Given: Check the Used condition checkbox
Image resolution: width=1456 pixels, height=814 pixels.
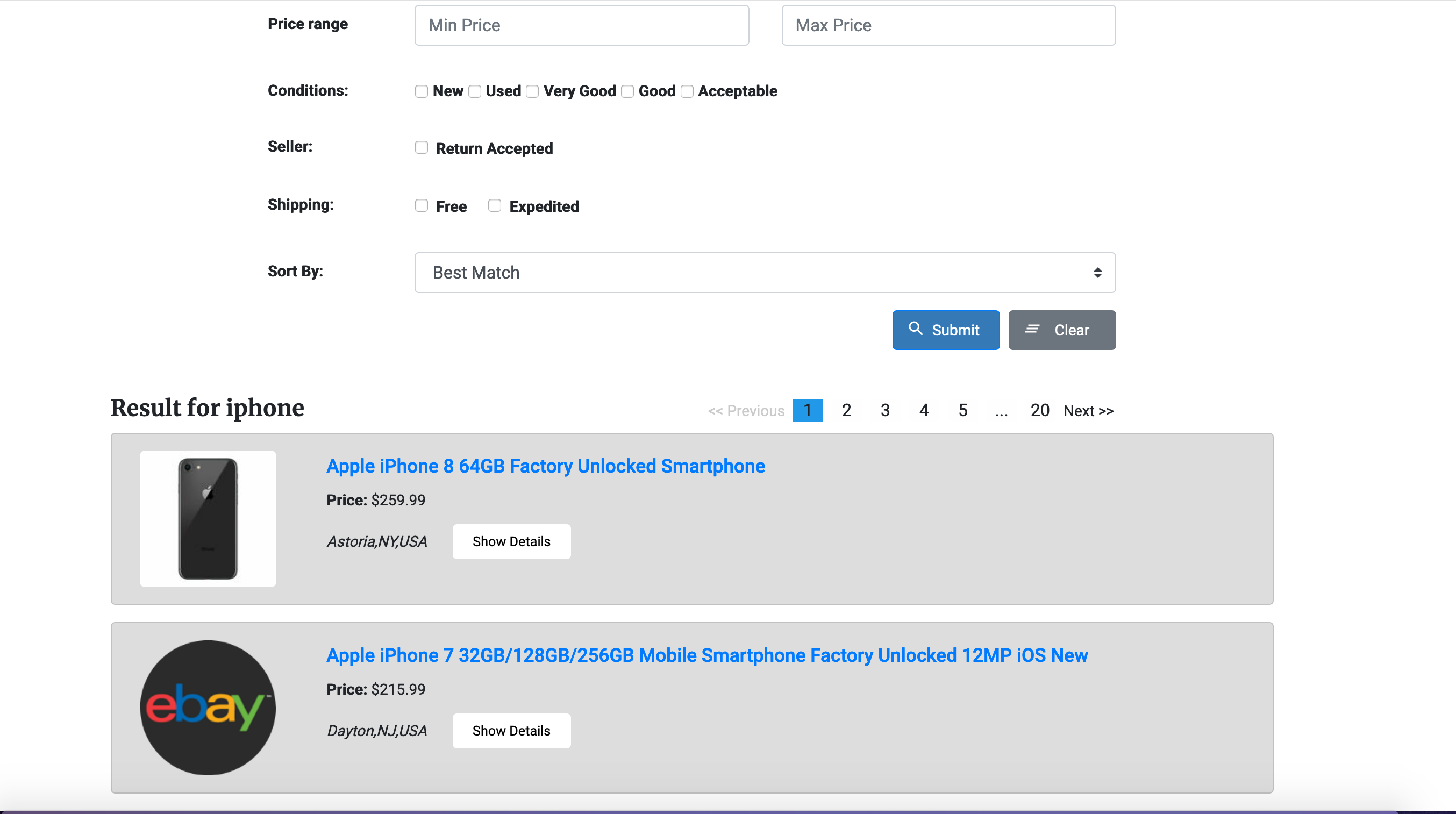Looking at the screenshot, I should coord(475,91).
